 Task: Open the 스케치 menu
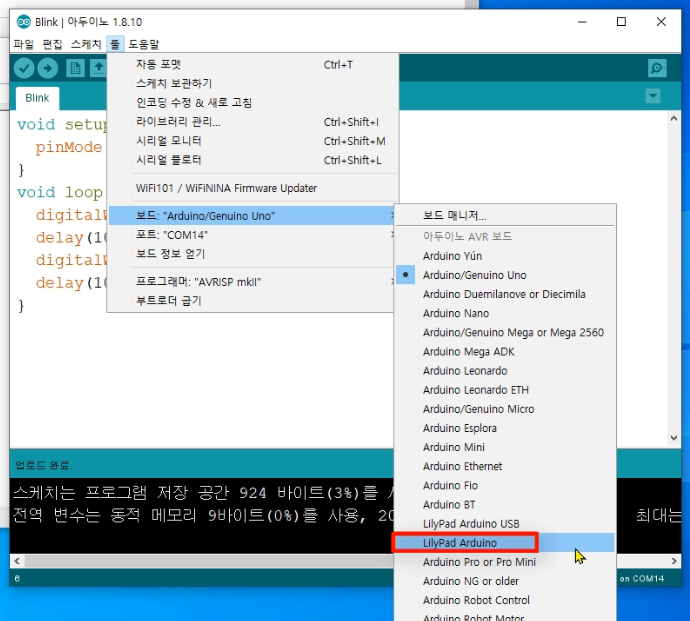86,44
